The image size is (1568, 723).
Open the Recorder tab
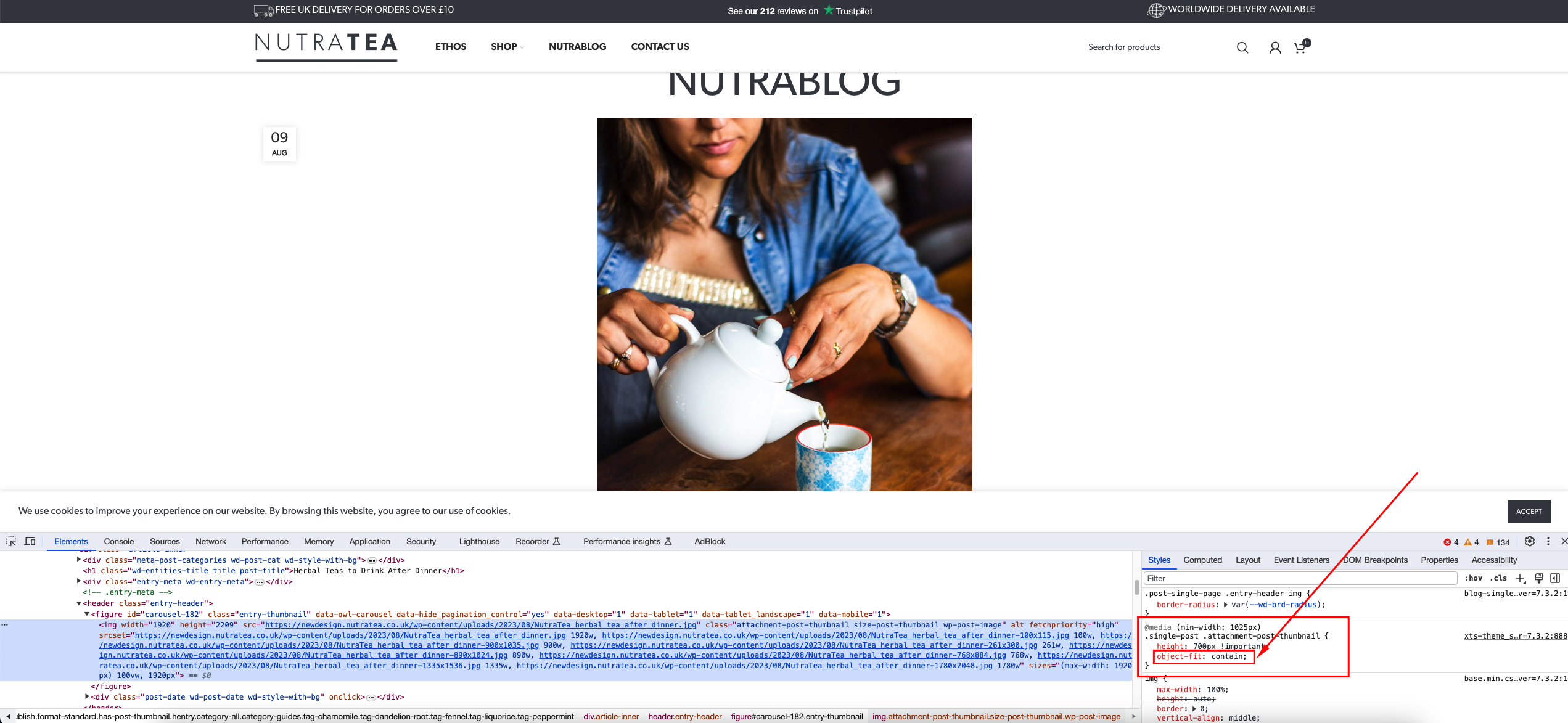[538, 542]
